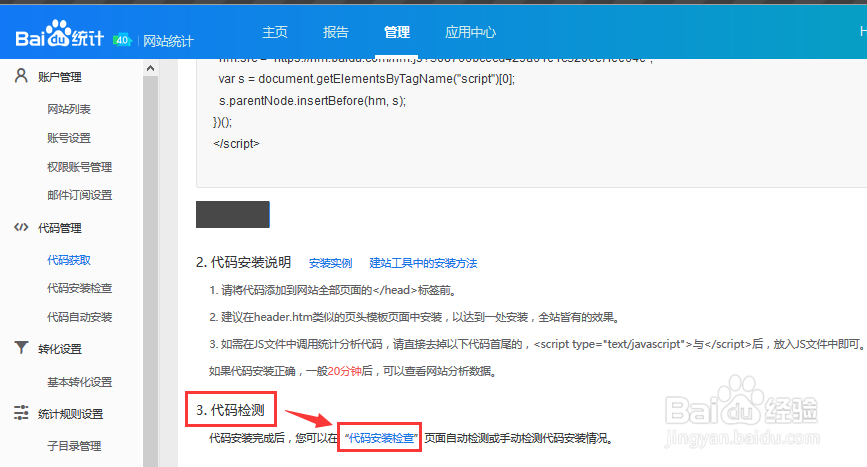Click the 代码管理 code brackets icon

[x=21, y=228]
